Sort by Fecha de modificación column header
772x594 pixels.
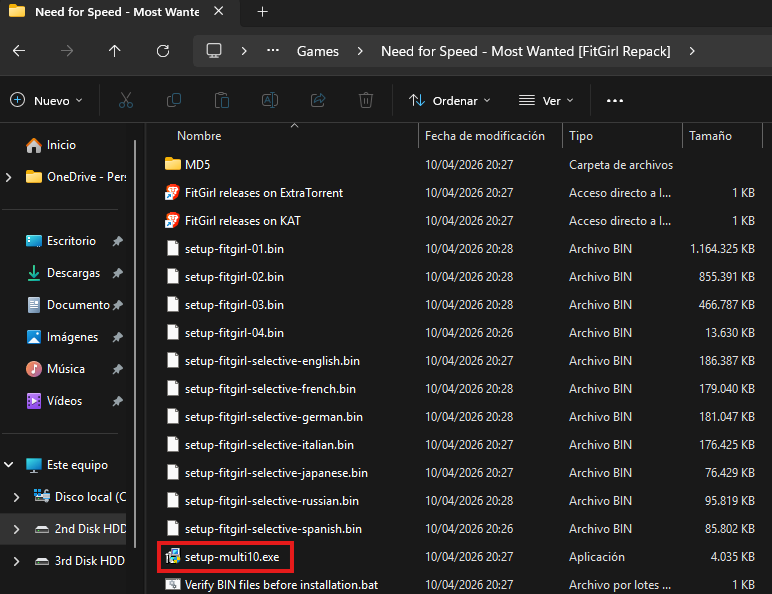(x=485, y=136)
